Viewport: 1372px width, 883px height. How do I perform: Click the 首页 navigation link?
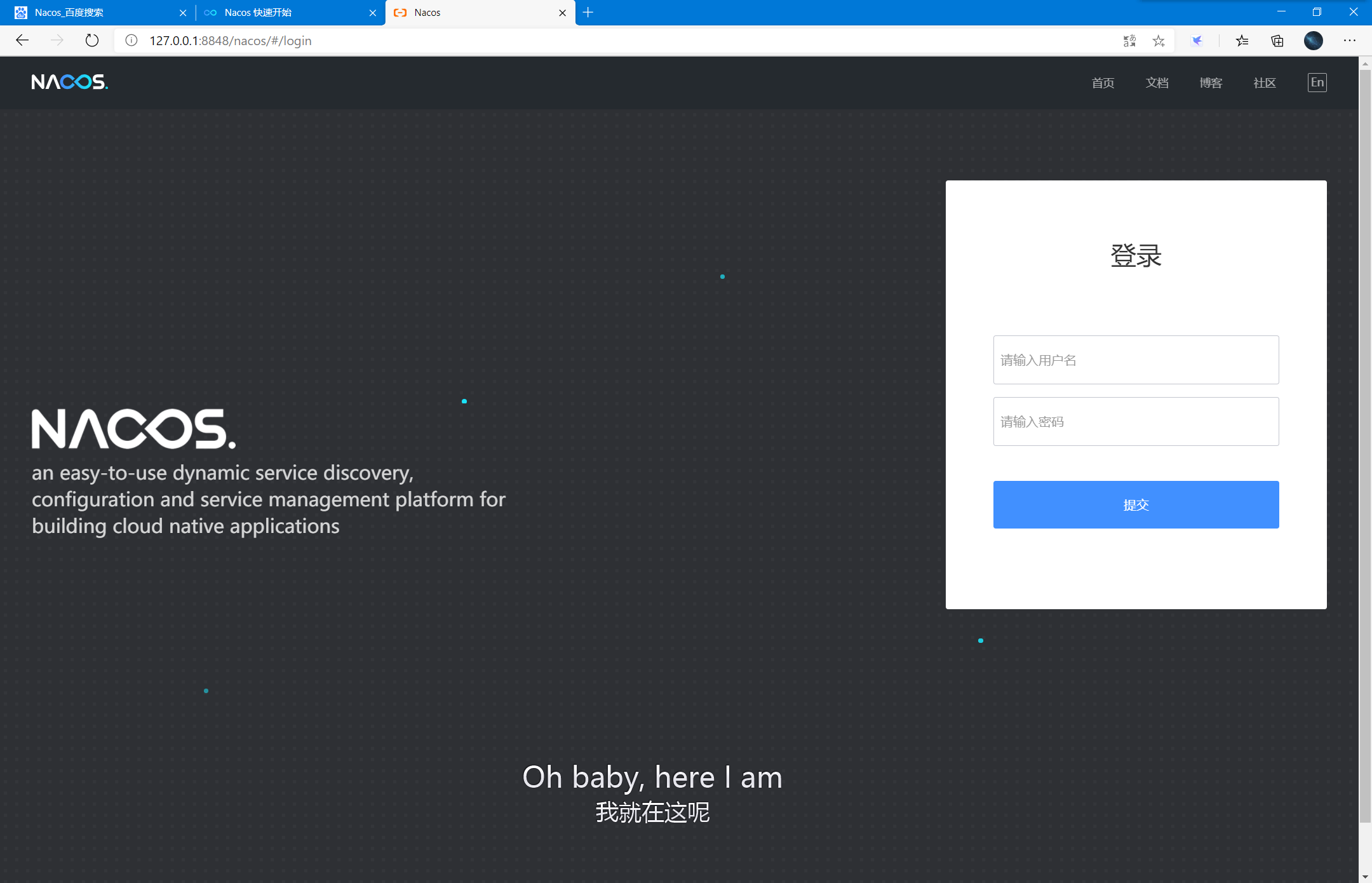coord(1103,83)
